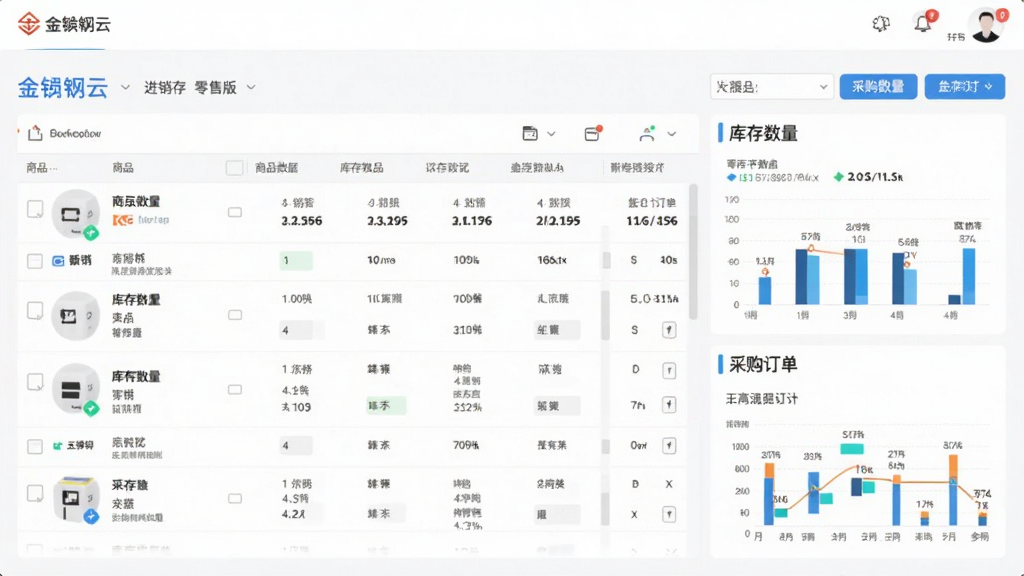The width and height of the screenshot is (1024, 576).
Task: Click the person icon in the table toolbar
Action: click(647, 133)
